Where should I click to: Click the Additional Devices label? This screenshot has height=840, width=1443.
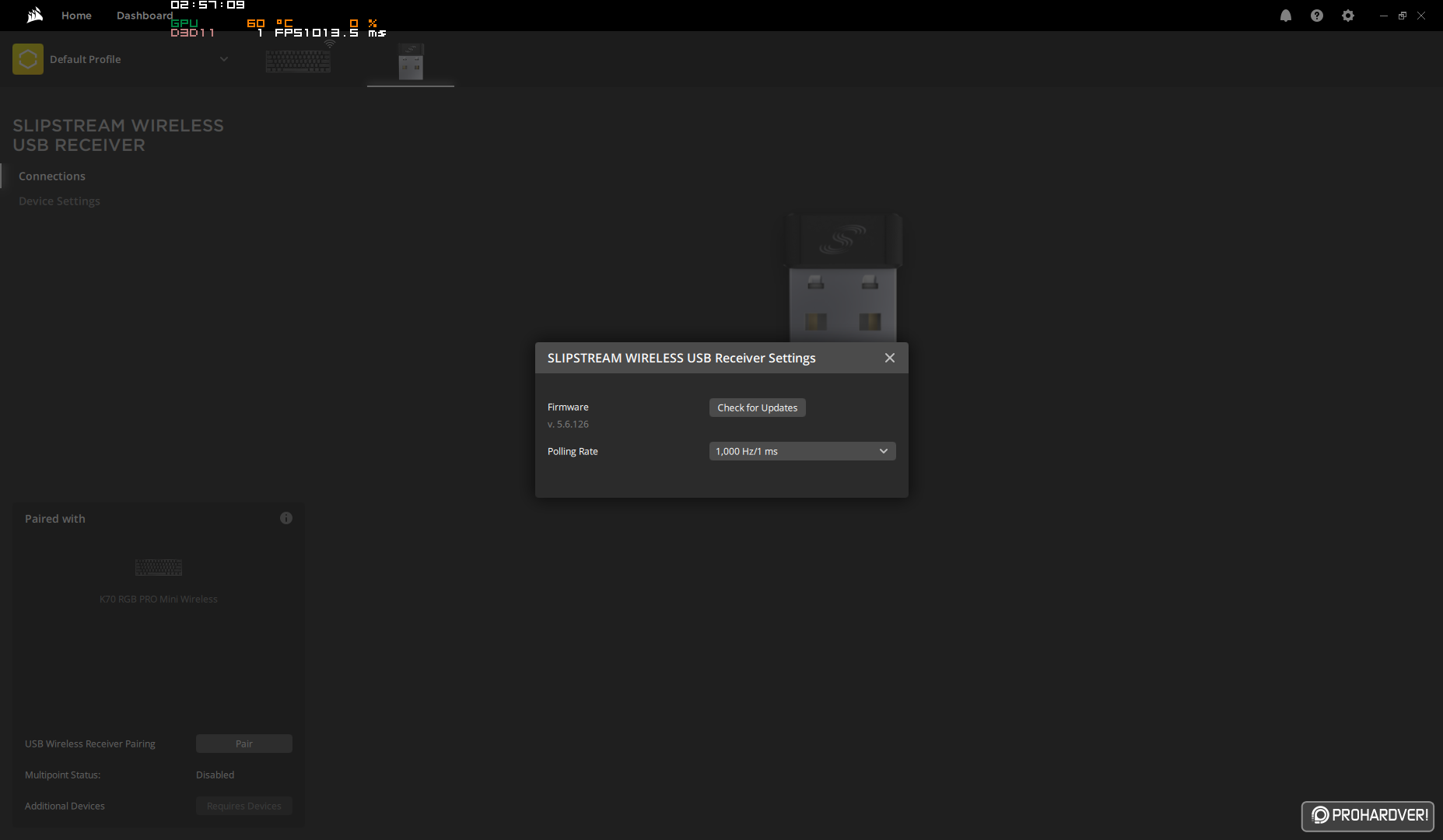click(x=65, y=806)
